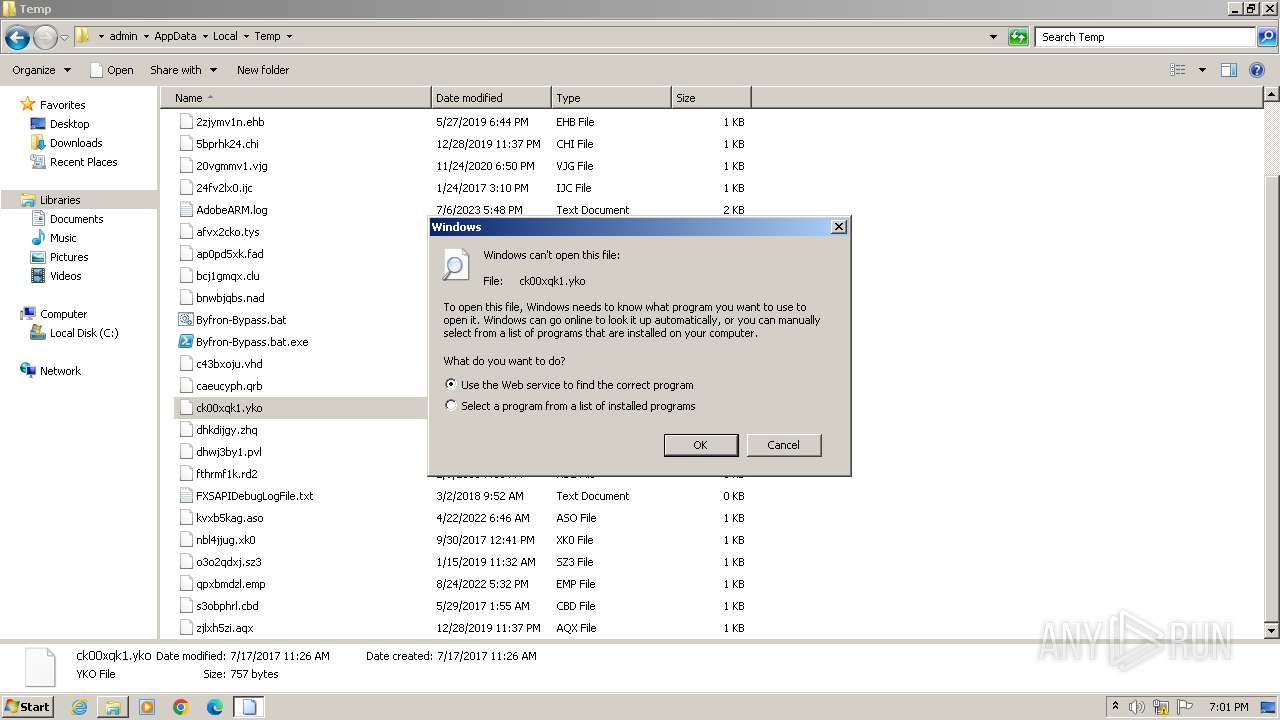The height and width of the screenshot is (720, 1280).
Task: Select file s3obphrl.cbd
Action: pos(227,606)
